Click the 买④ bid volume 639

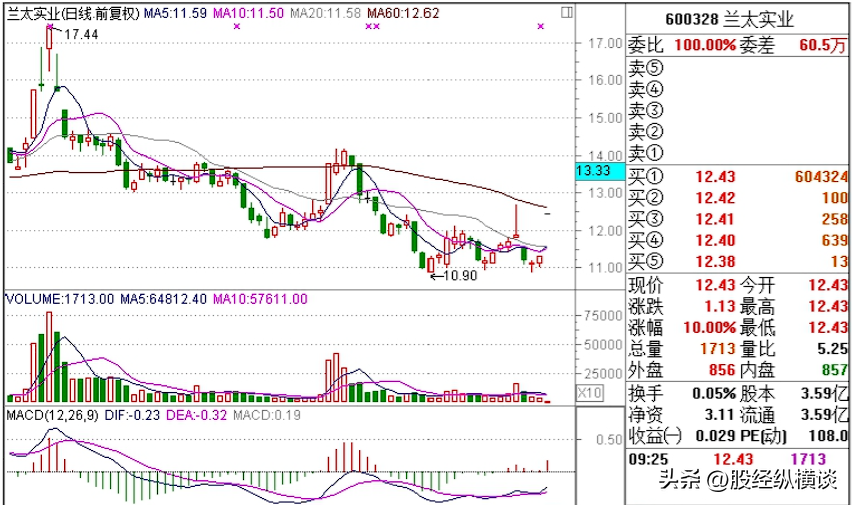coord(834,240)
